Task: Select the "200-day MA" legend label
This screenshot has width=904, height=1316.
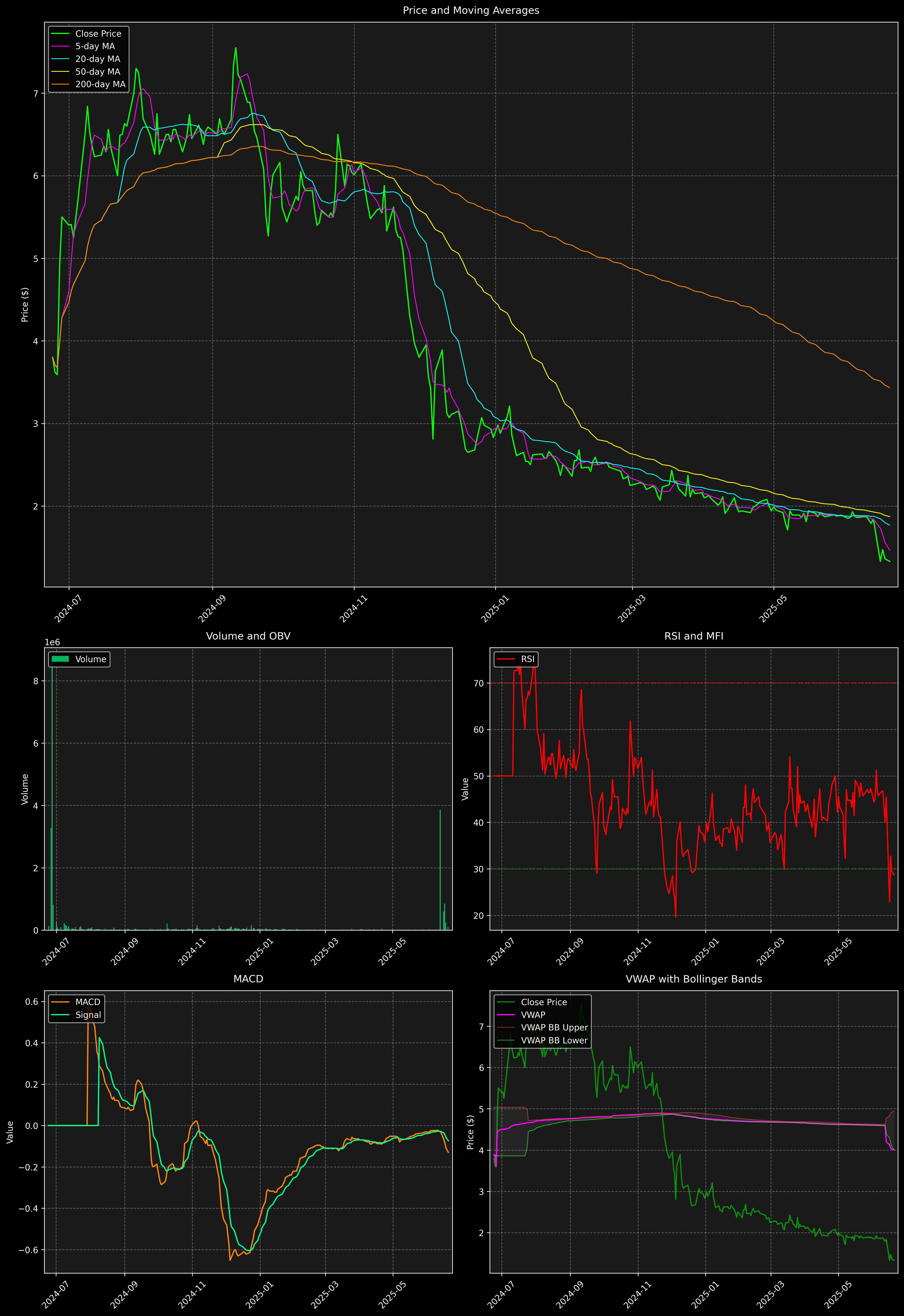Action: coord(100,84)
